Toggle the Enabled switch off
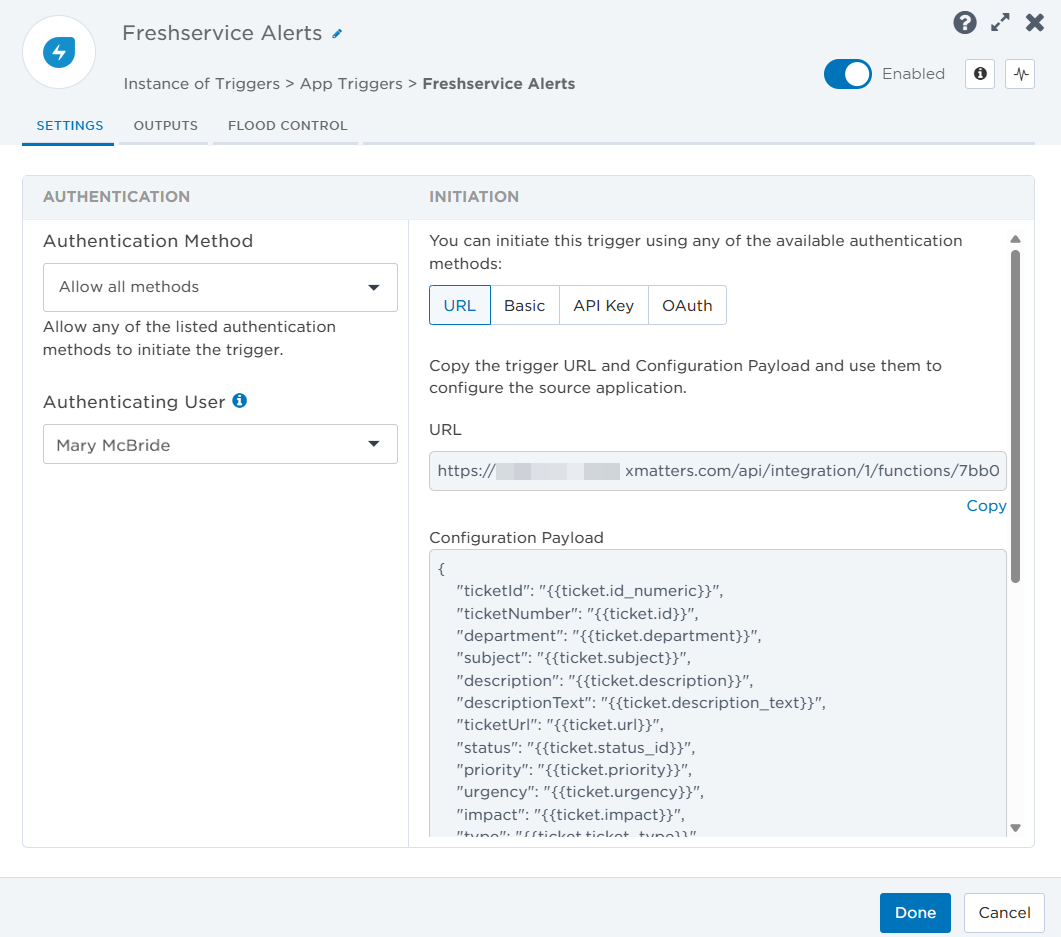 click(848, 74)
